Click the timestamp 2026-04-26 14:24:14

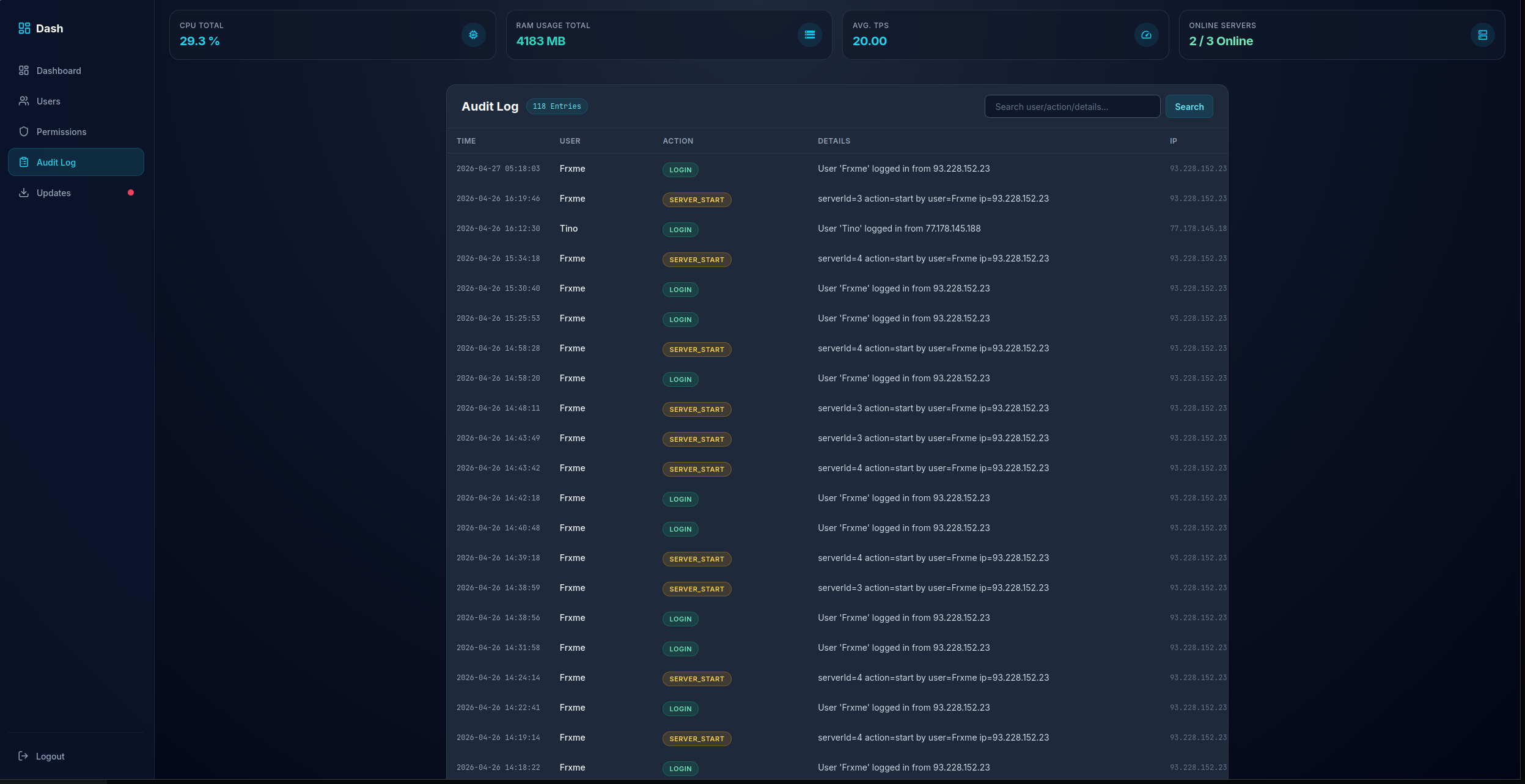coord(498,678)
